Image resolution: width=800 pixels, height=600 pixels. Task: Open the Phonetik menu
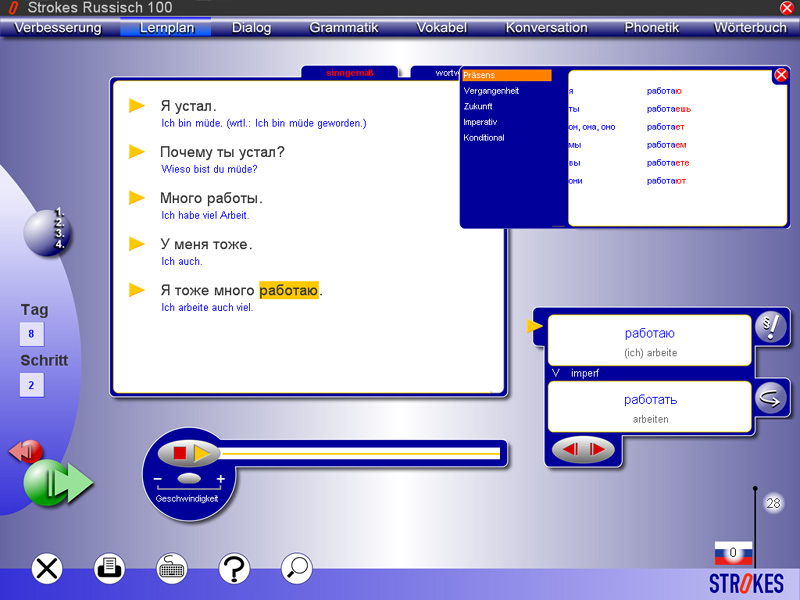point(652,28)
